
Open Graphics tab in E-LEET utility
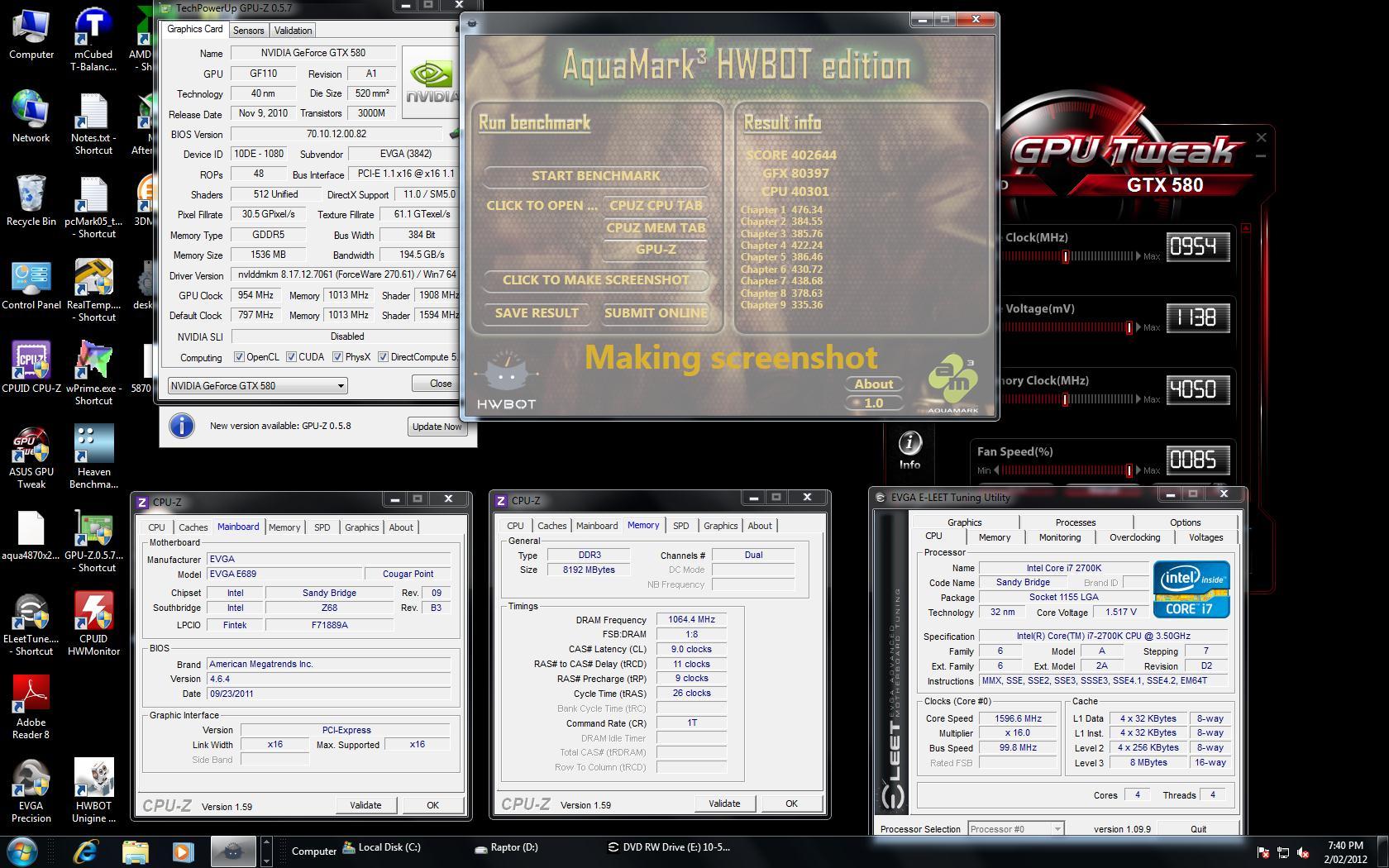pyautogui.click(x=964, y=522)
